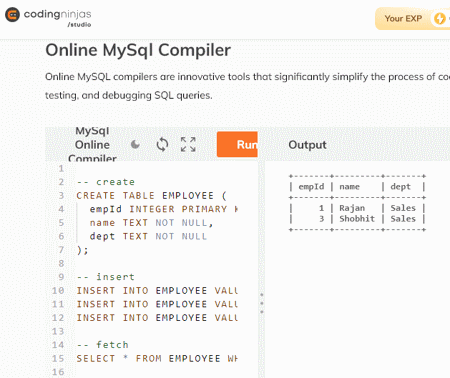
Task: Click the '-- create' comment line
Action: click(106, 182)
